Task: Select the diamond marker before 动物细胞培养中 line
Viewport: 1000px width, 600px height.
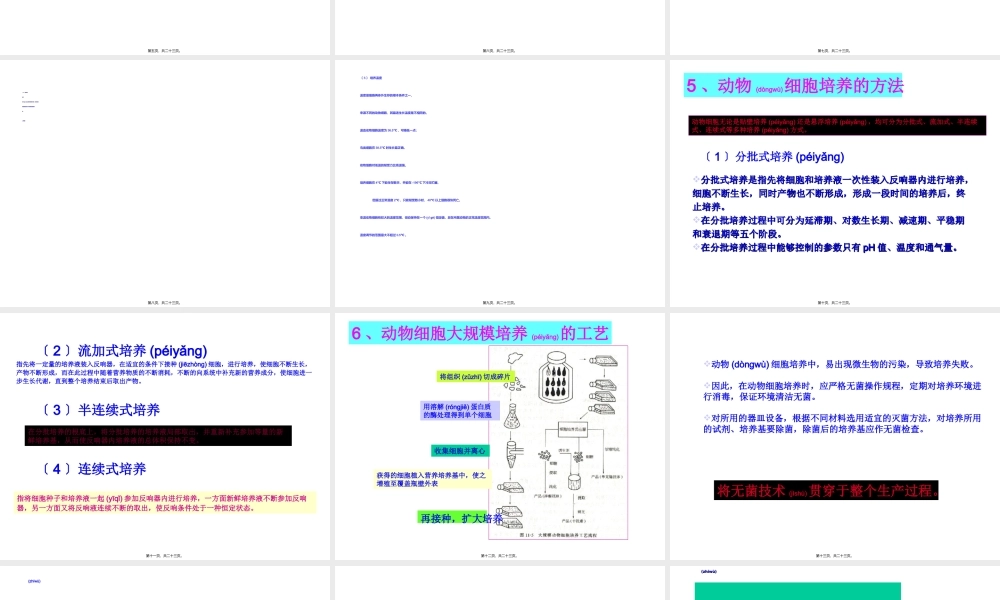Action: 705,365
